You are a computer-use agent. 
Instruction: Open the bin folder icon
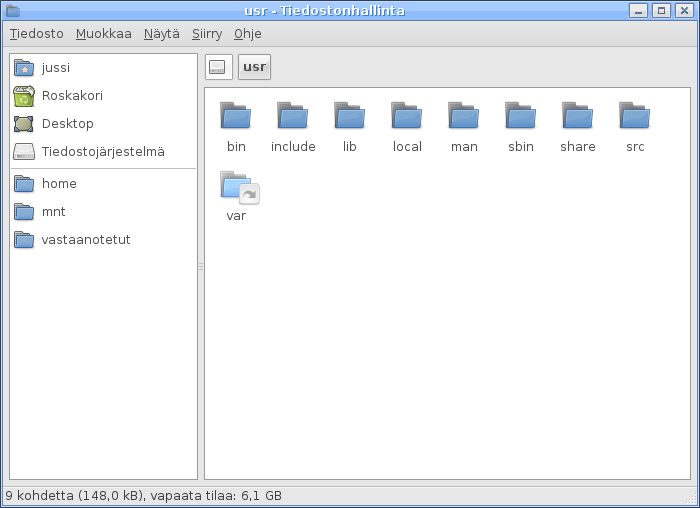[x=236, y=117]
